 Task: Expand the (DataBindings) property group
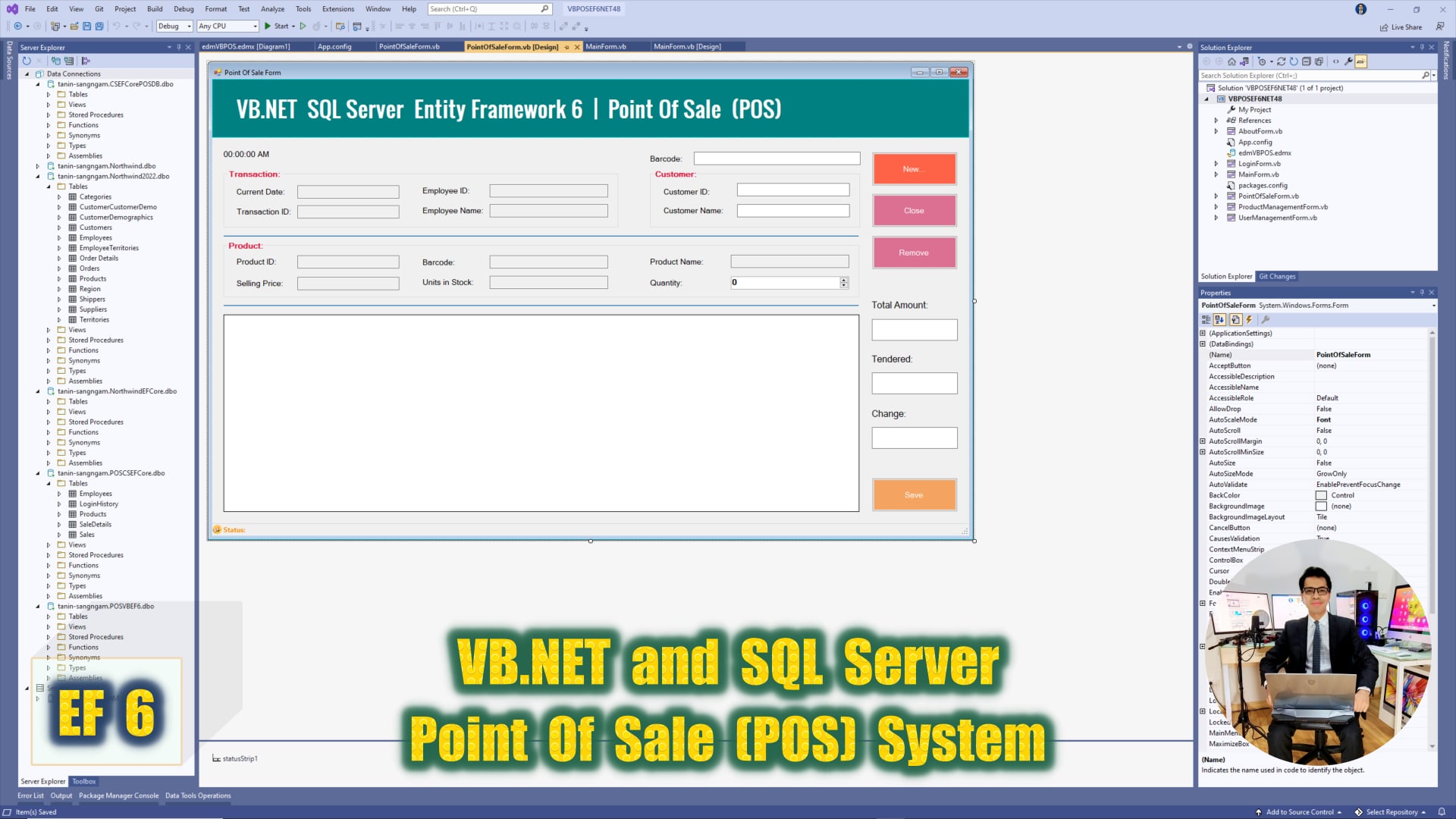coord(1203,344)
